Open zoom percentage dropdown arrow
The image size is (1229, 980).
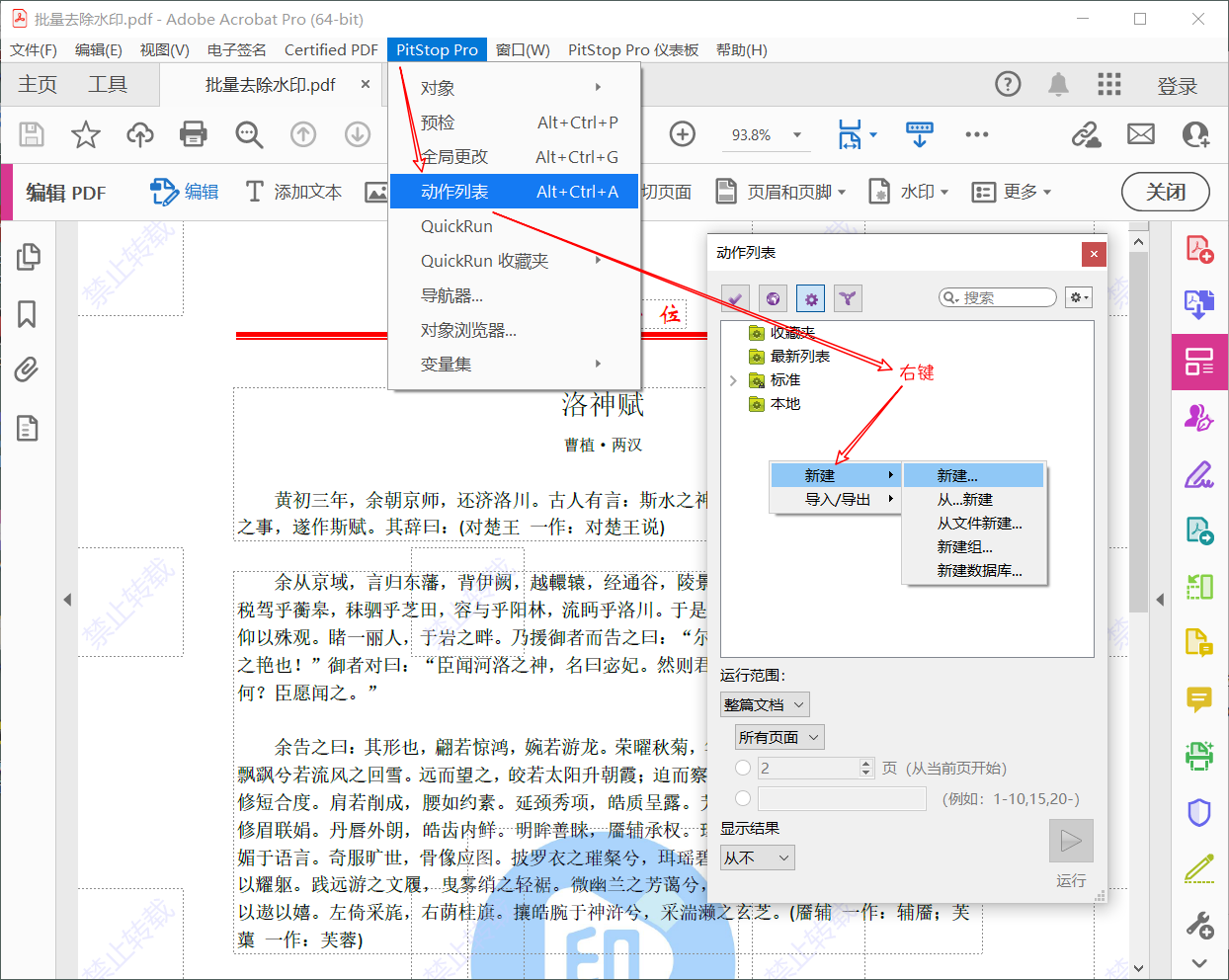[x=797, y=134]
